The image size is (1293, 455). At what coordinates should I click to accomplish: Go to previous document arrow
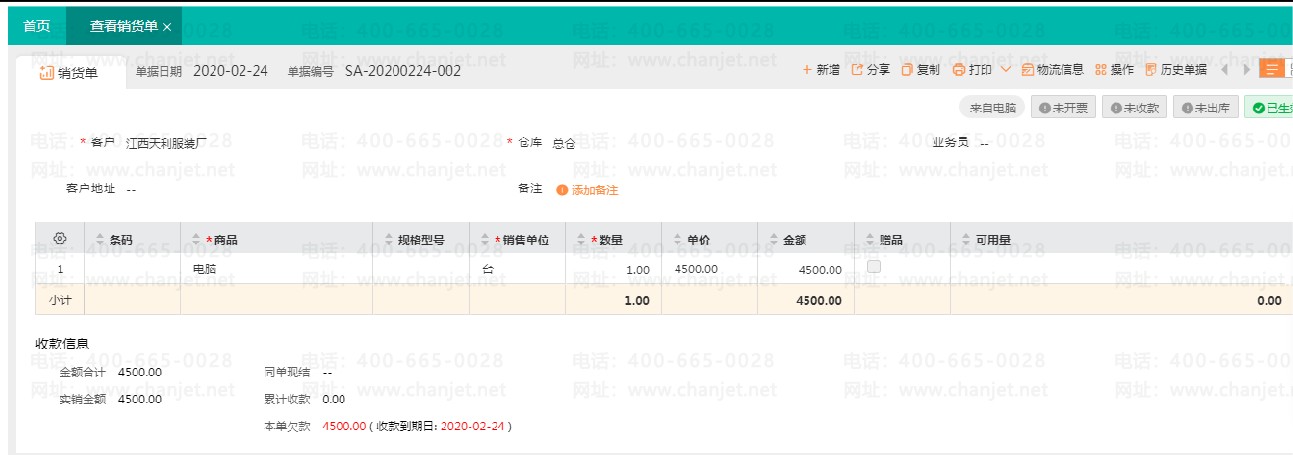point(1224,70)
